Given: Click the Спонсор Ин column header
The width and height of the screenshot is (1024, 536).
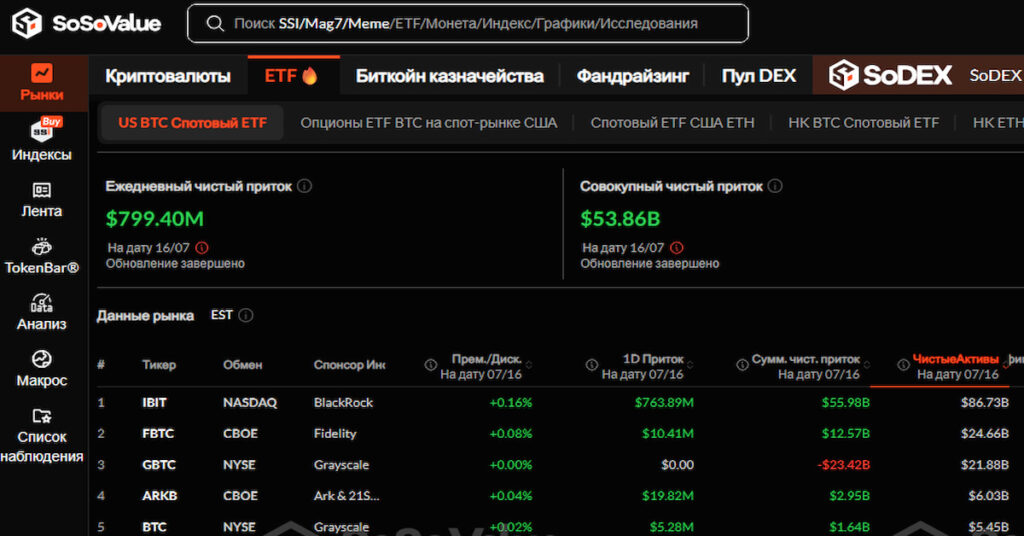Looking at the screenshot, I should (349, 365).
